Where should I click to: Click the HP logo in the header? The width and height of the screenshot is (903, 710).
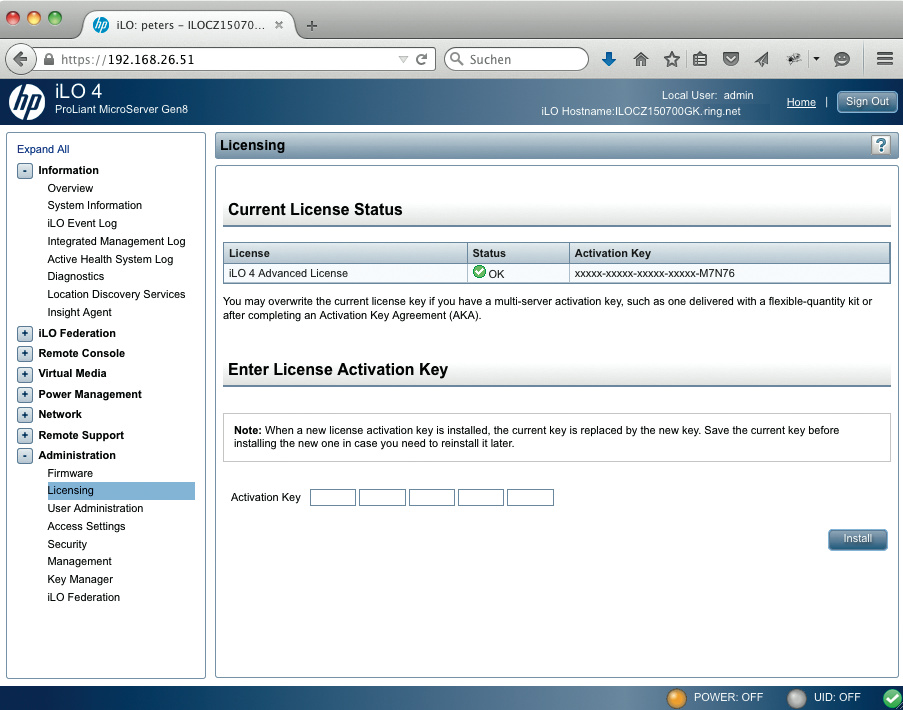(27, 102)
